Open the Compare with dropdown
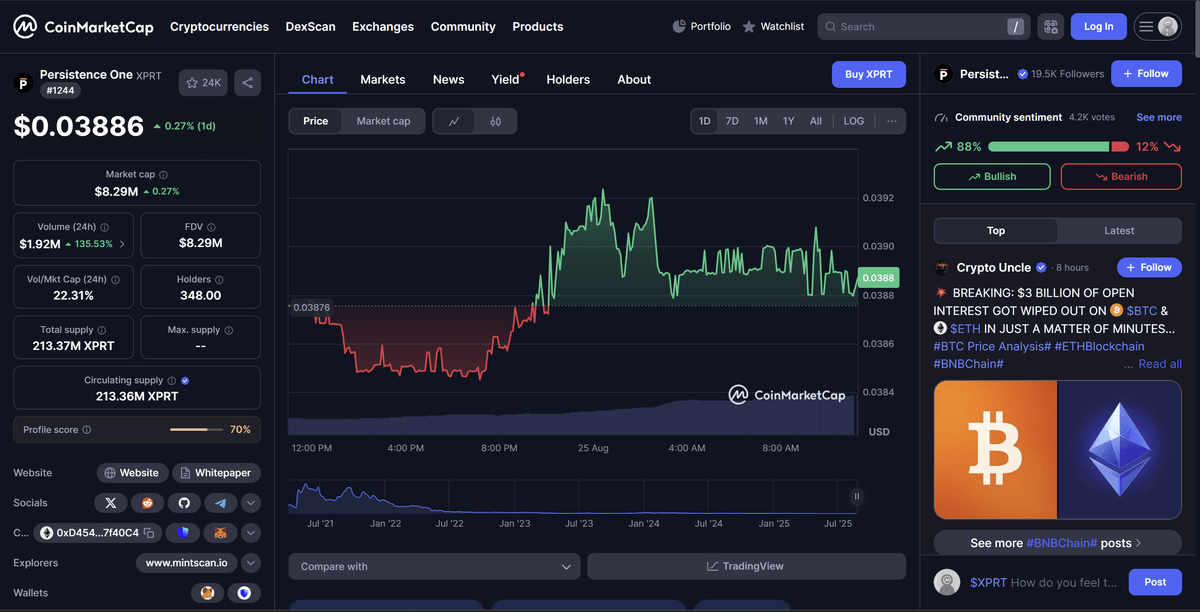Image resolution: width=1200 pixels, height=612 pixels. point(434,567)
